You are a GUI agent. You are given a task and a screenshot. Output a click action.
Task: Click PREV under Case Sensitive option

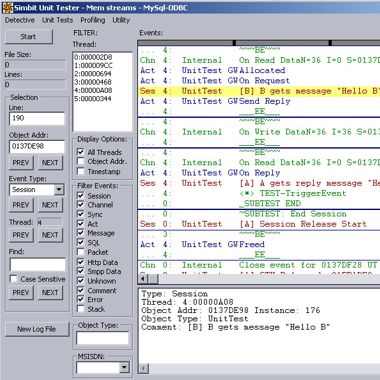(x=21, y=293)
